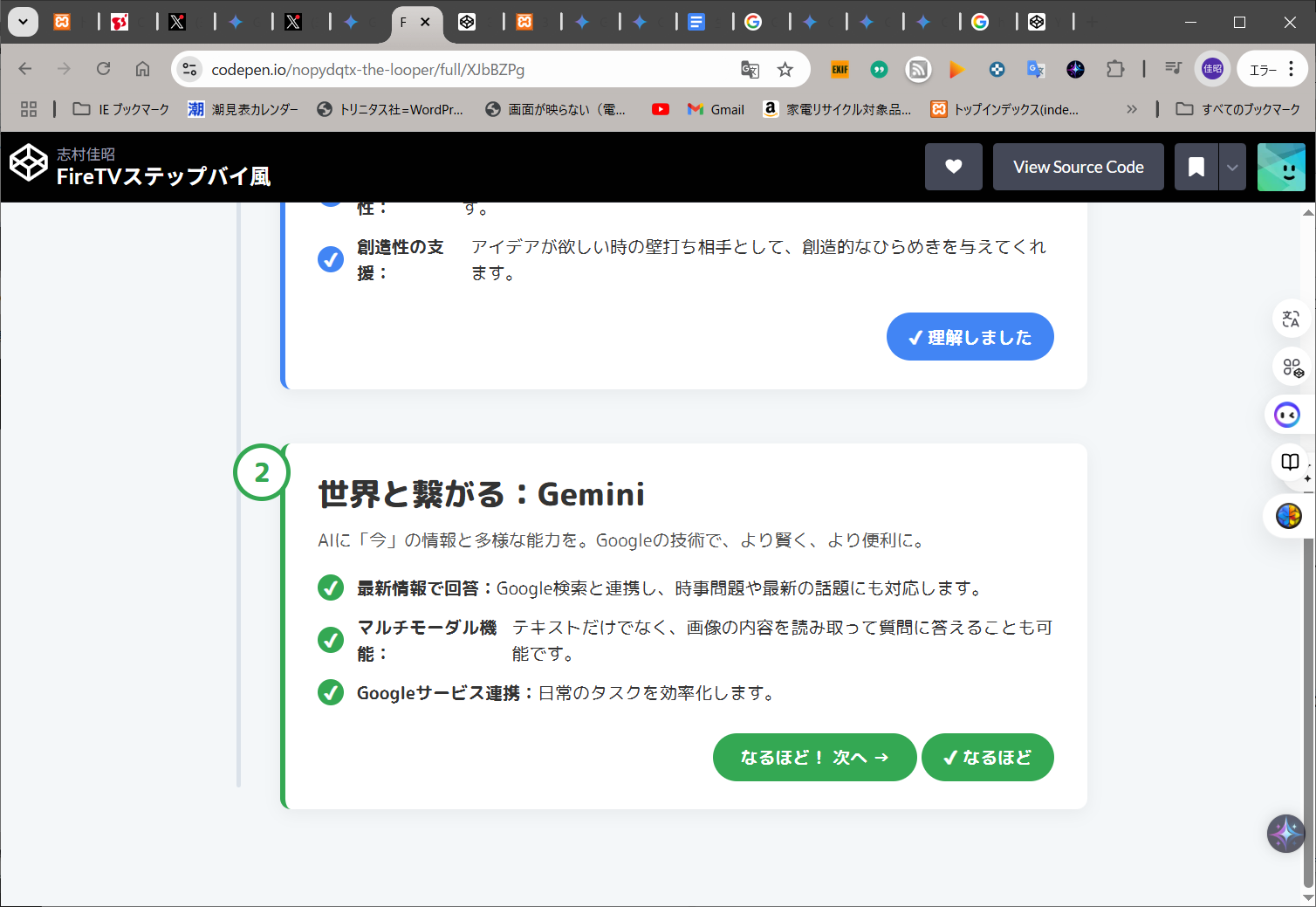Click the CodePen logo in the header
Image resolution: width=1316 pixels, height=907 pixels.
coord(28,163)
